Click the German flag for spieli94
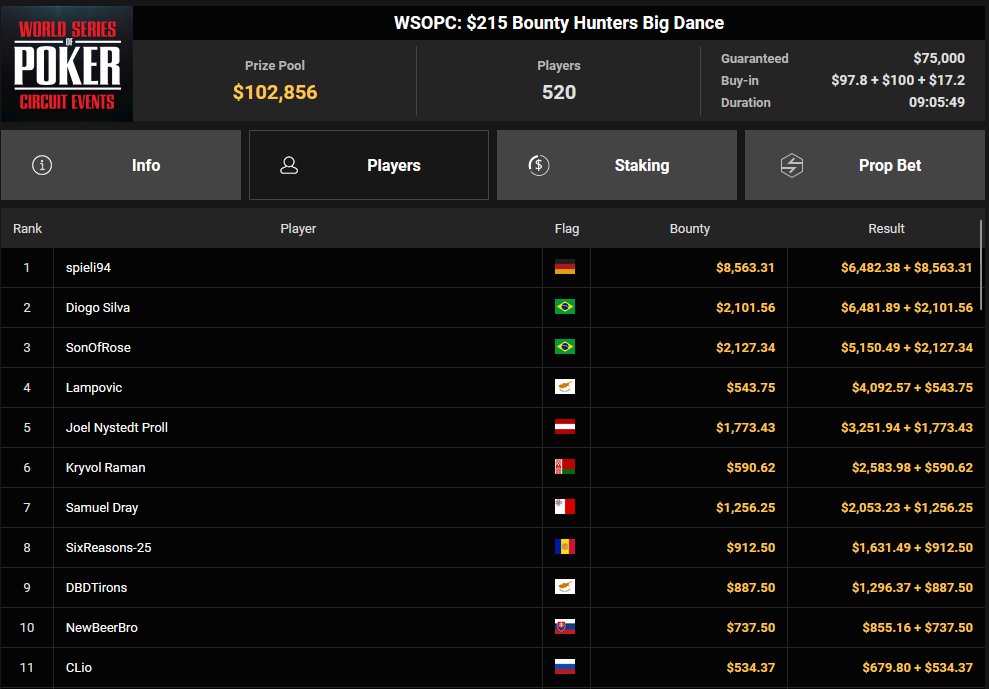 tap(565, 267)
